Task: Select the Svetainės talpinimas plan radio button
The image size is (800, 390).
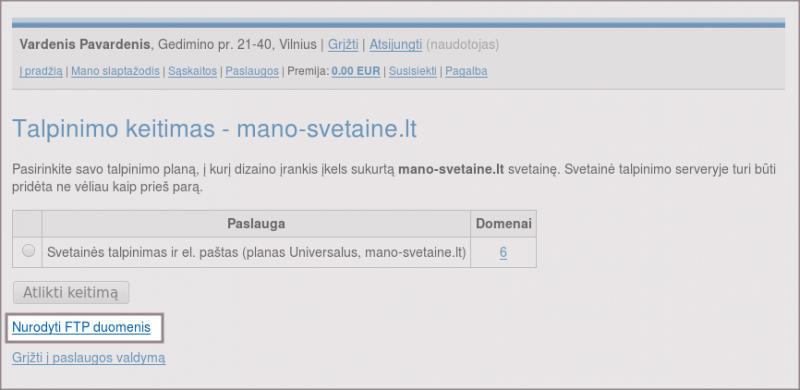Action: click(x=29, y=251)
